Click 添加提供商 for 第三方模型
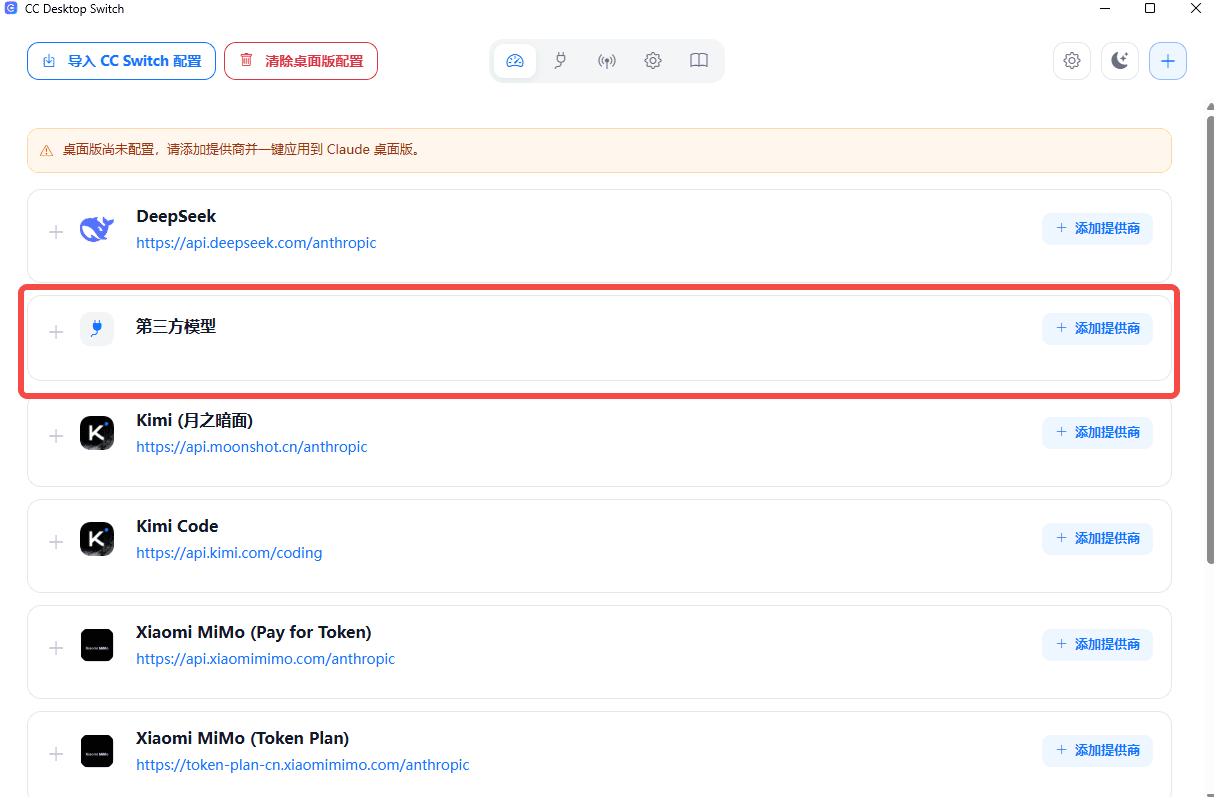Image resolution: width=1214 pixels, height=797 pixels. pos(1097,328)
